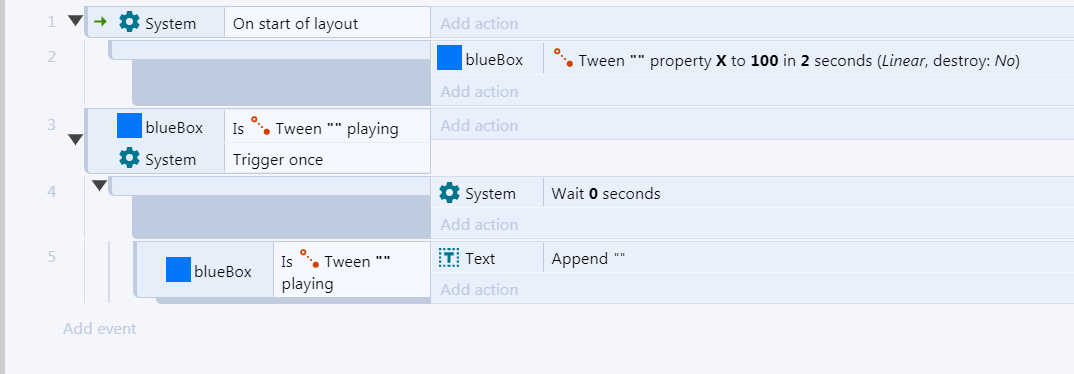Click the blueBox icon in event 5 condition
1074x374 pixels.
click(178, 270)
